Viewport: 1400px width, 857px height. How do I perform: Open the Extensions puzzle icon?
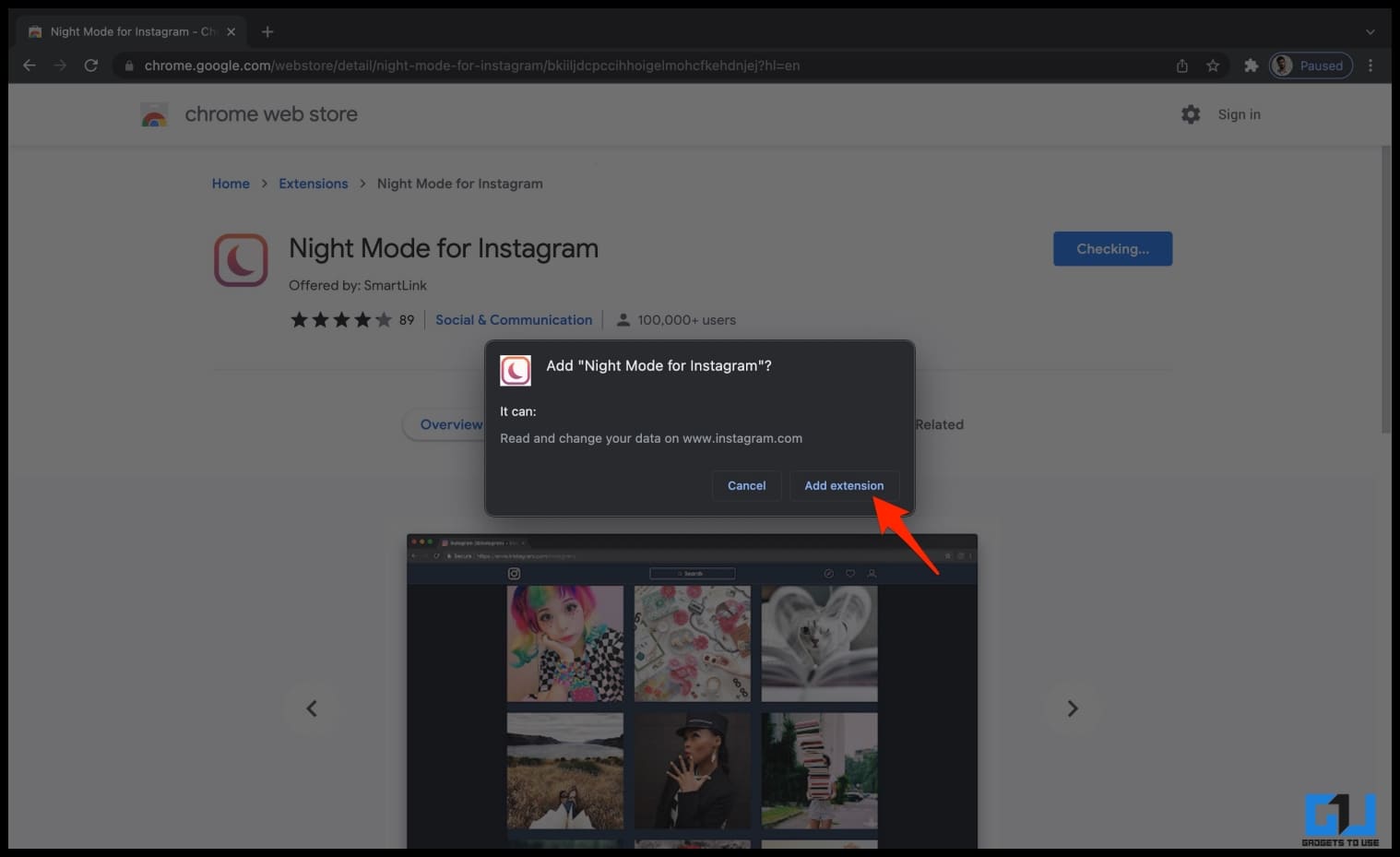coord(1251,65)
